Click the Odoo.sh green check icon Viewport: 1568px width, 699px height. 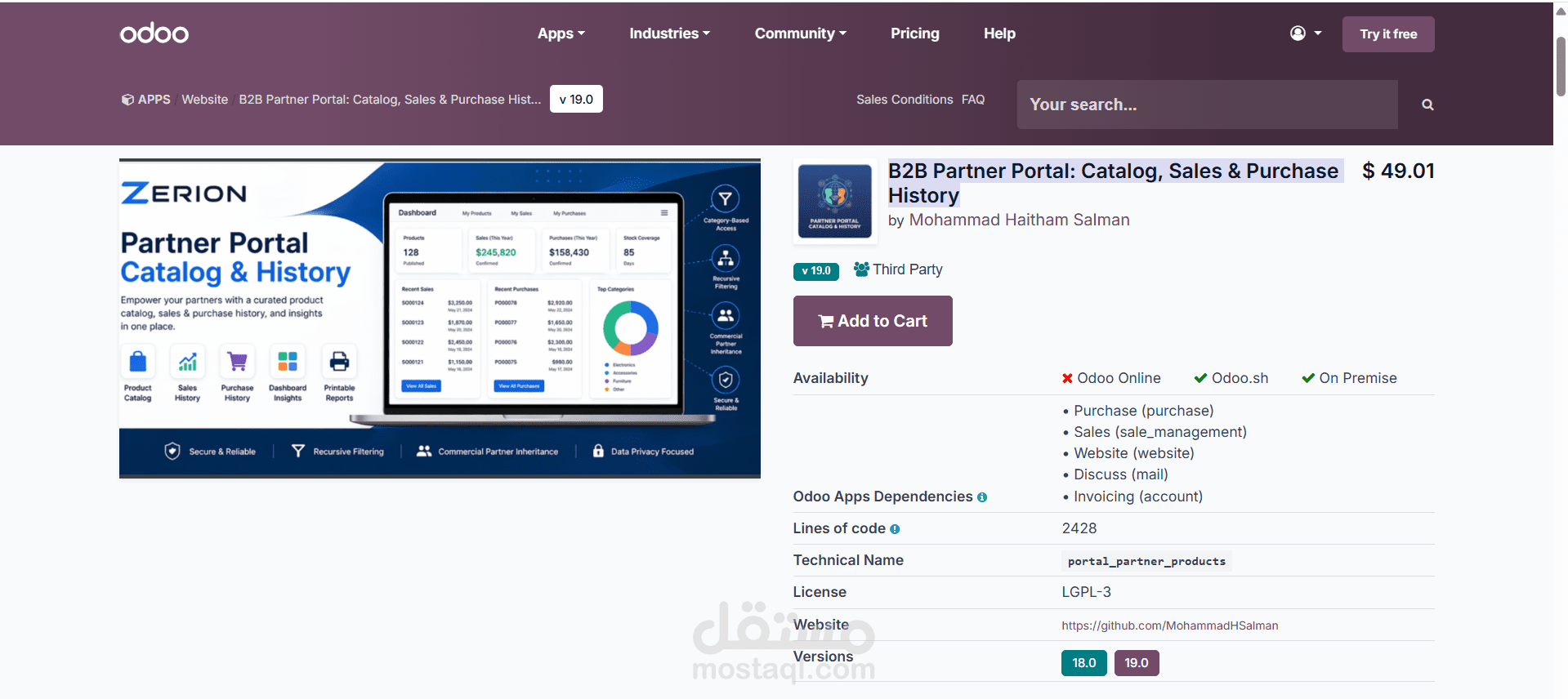(x=1200, y=378)
